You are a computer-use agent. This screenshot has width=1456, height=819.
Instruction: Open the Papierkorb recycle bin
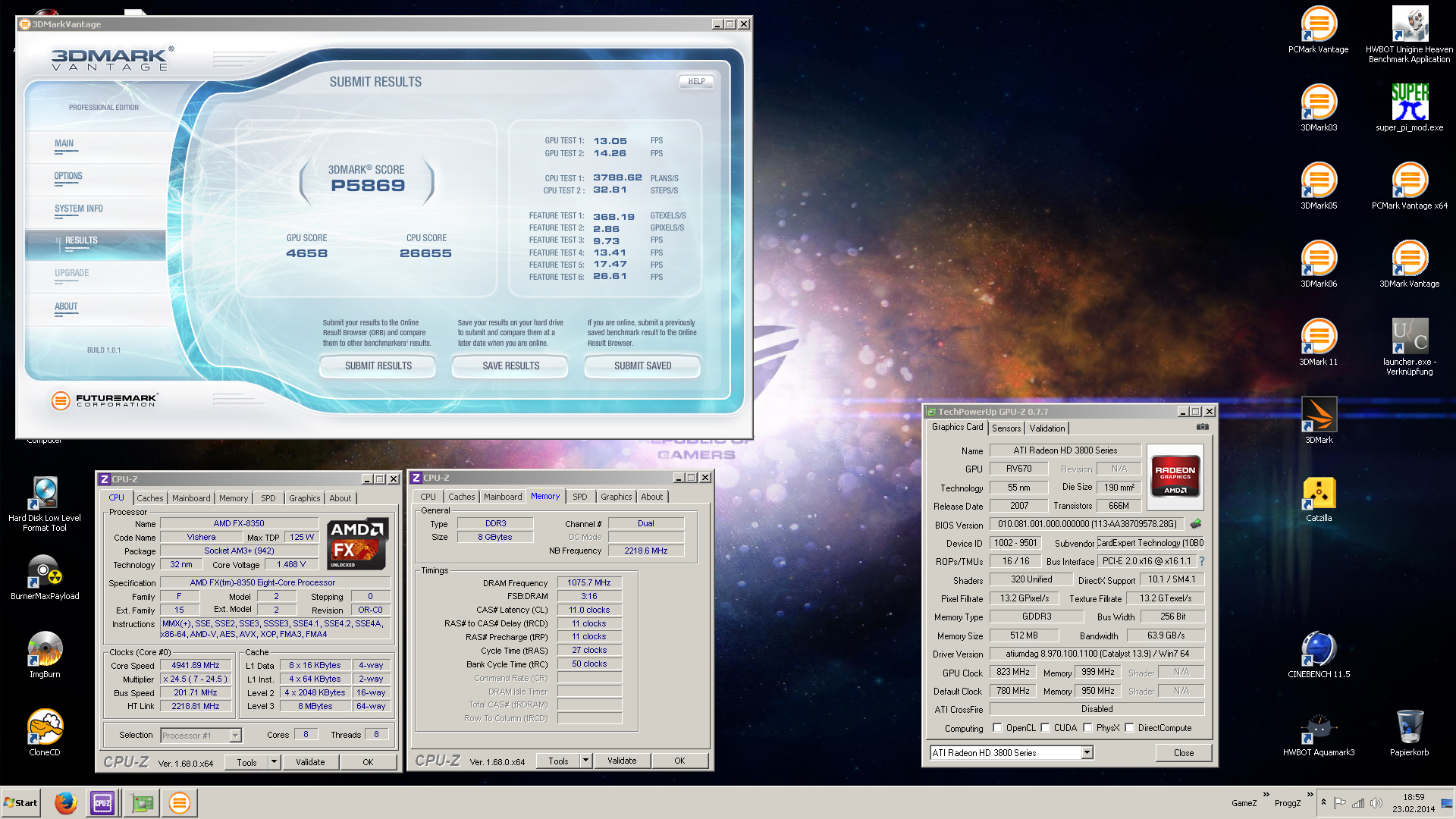point(1409,733)
